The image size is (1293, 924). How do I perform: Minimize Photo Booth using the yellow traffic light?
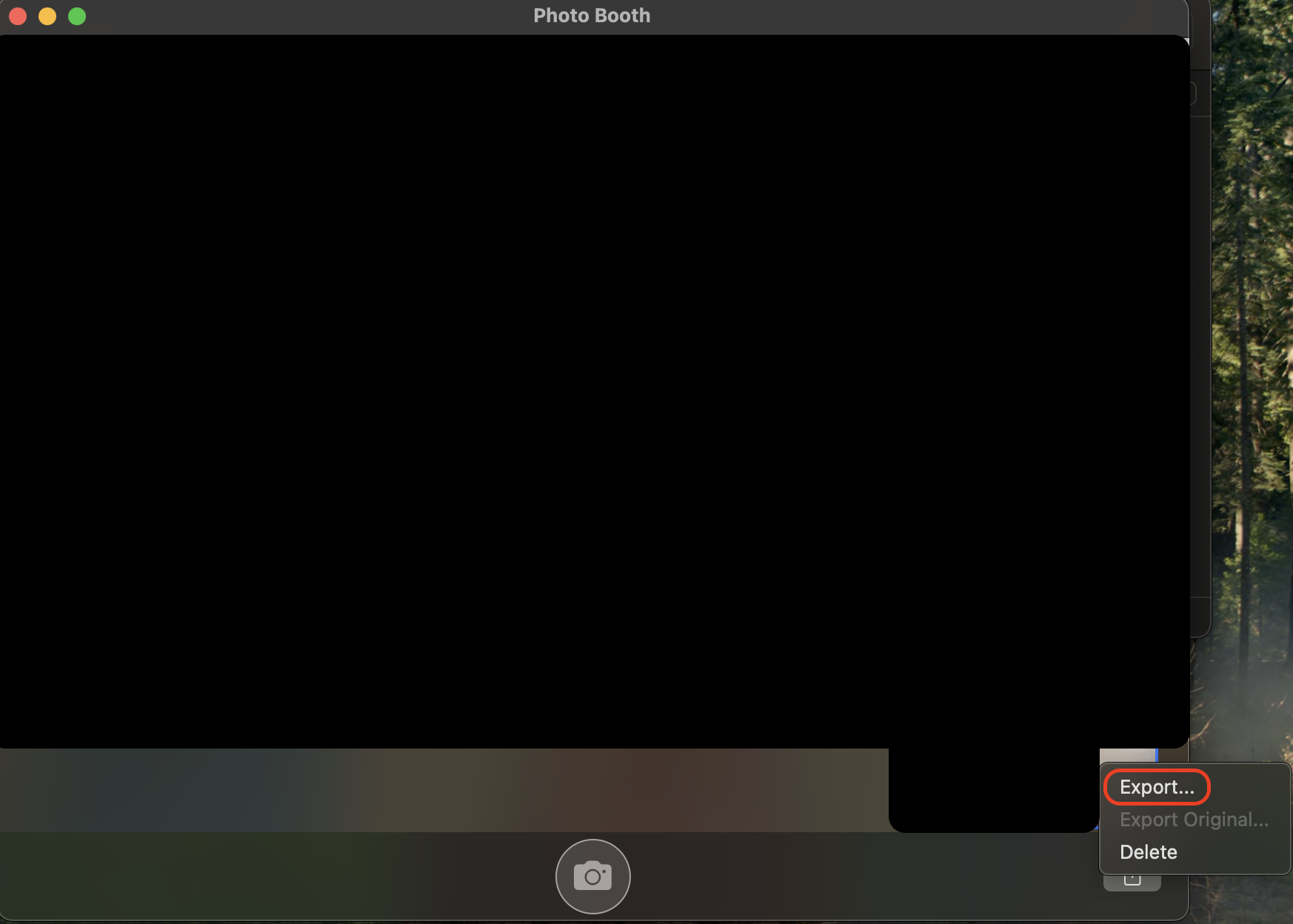(x=47, y=16)
